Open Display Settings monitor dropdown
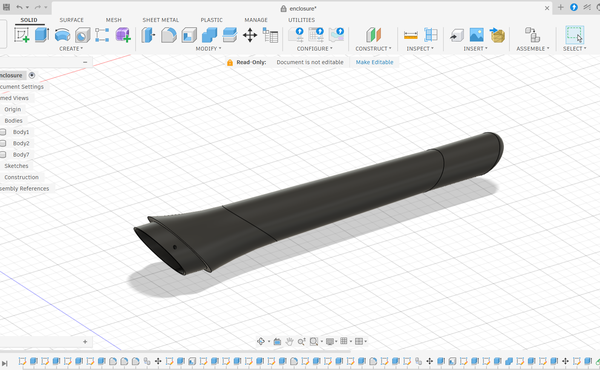The width and height of the screenshot is (600, 370). coord(331,341)
